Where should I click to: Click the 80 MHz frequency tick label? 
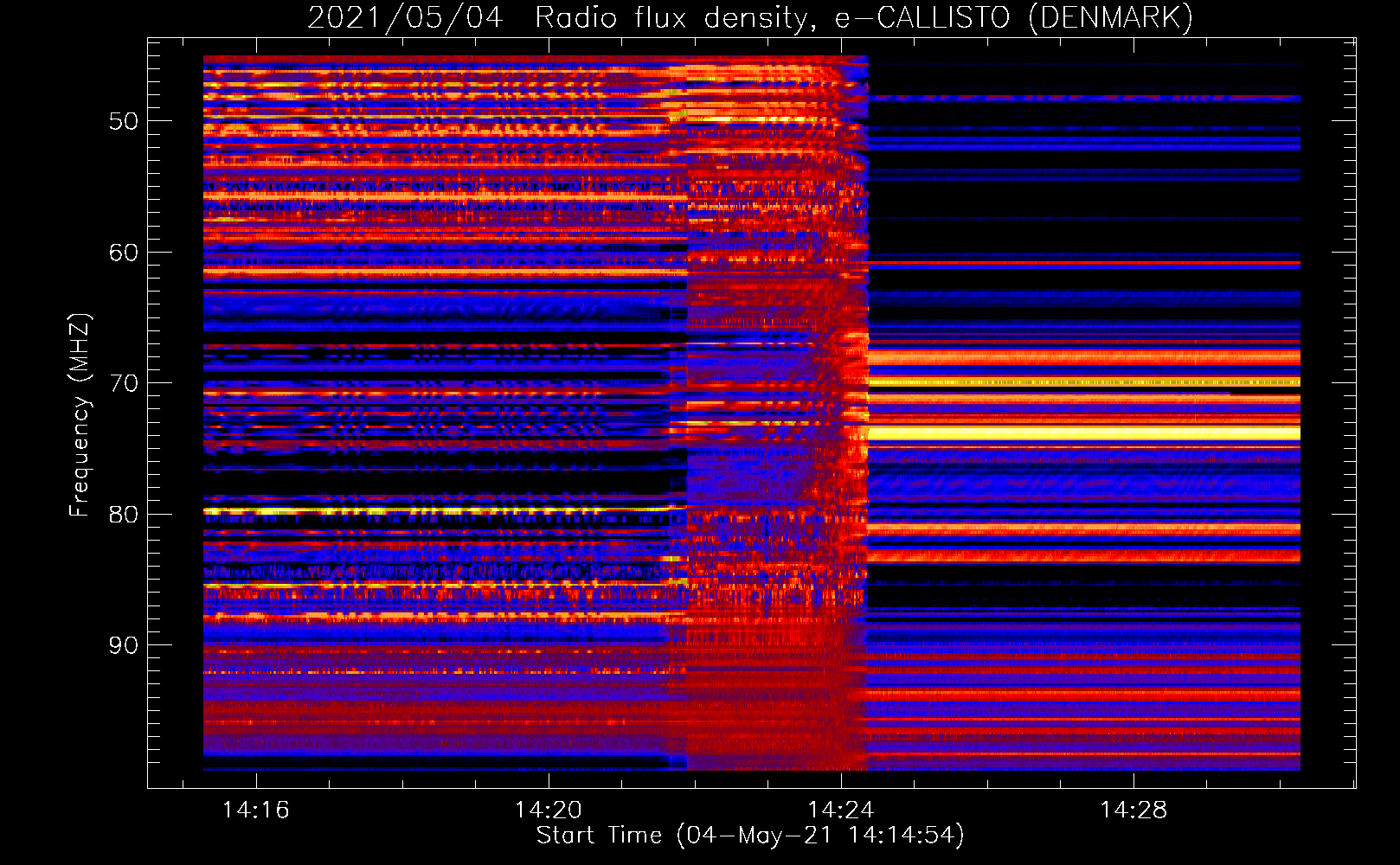coord(124,515)
